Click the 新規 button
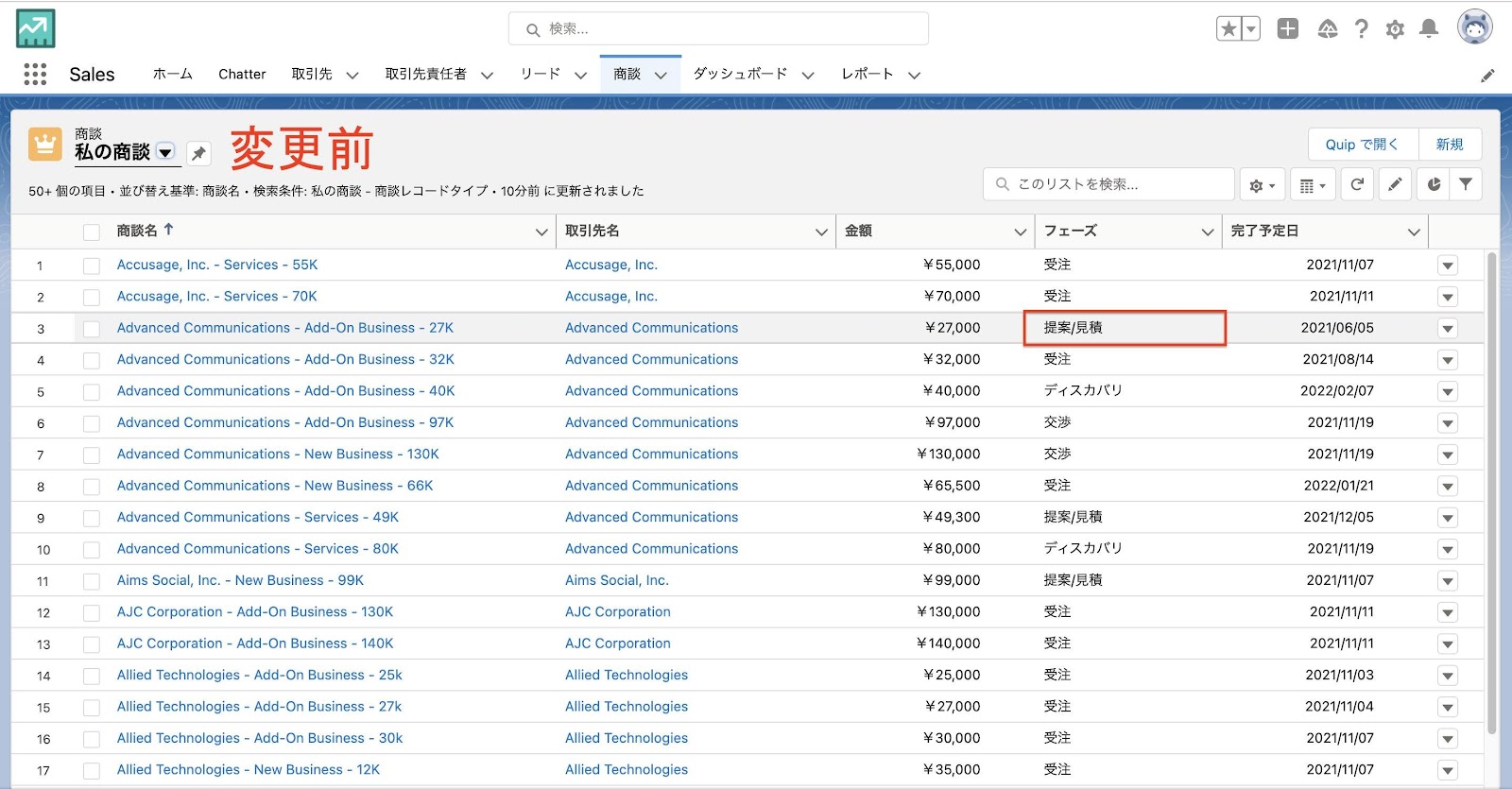 (1450, 145)
